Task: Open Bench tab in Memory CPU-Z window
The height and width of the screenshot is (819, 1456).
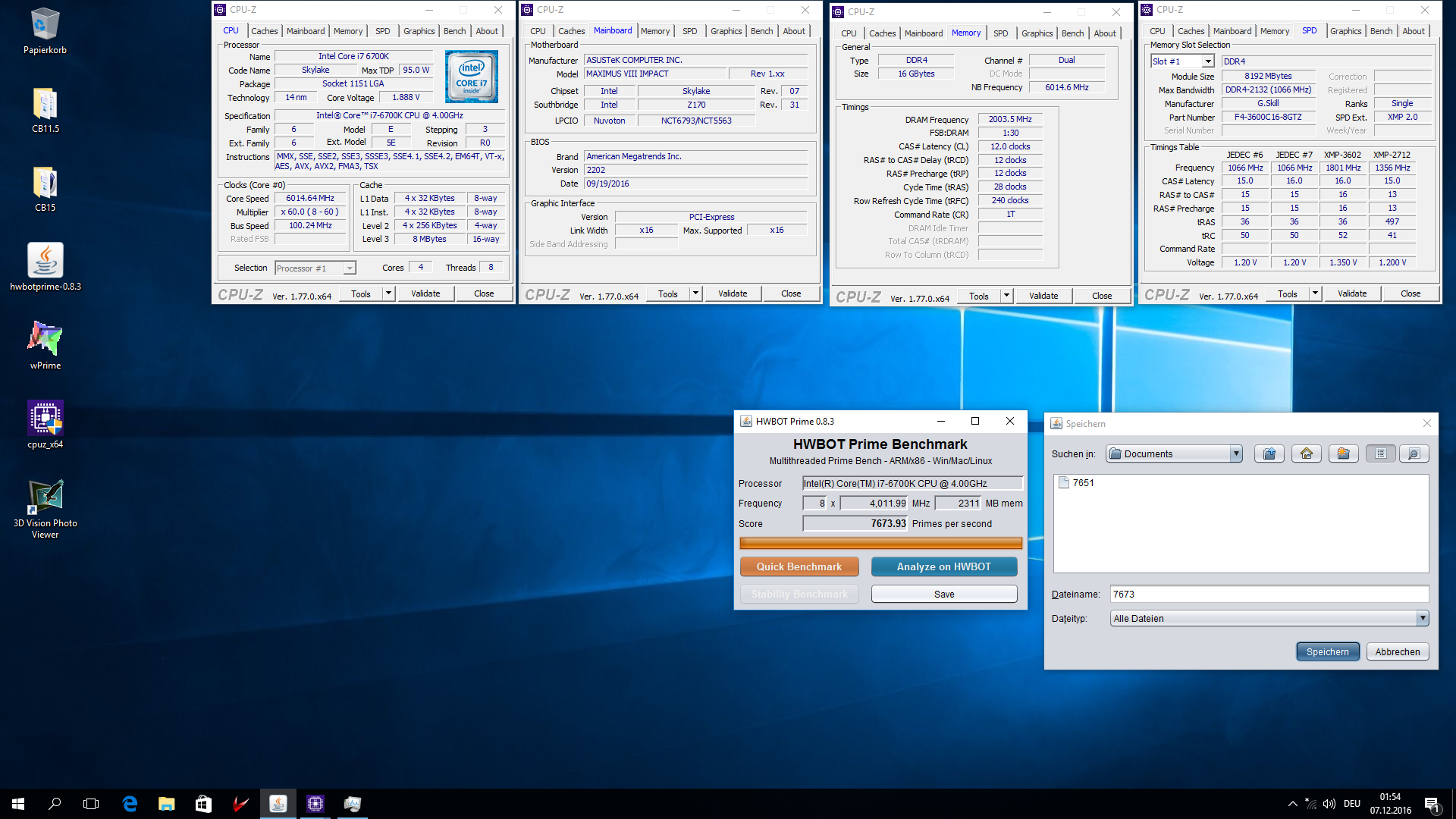Action: [x=1072, y=33]
